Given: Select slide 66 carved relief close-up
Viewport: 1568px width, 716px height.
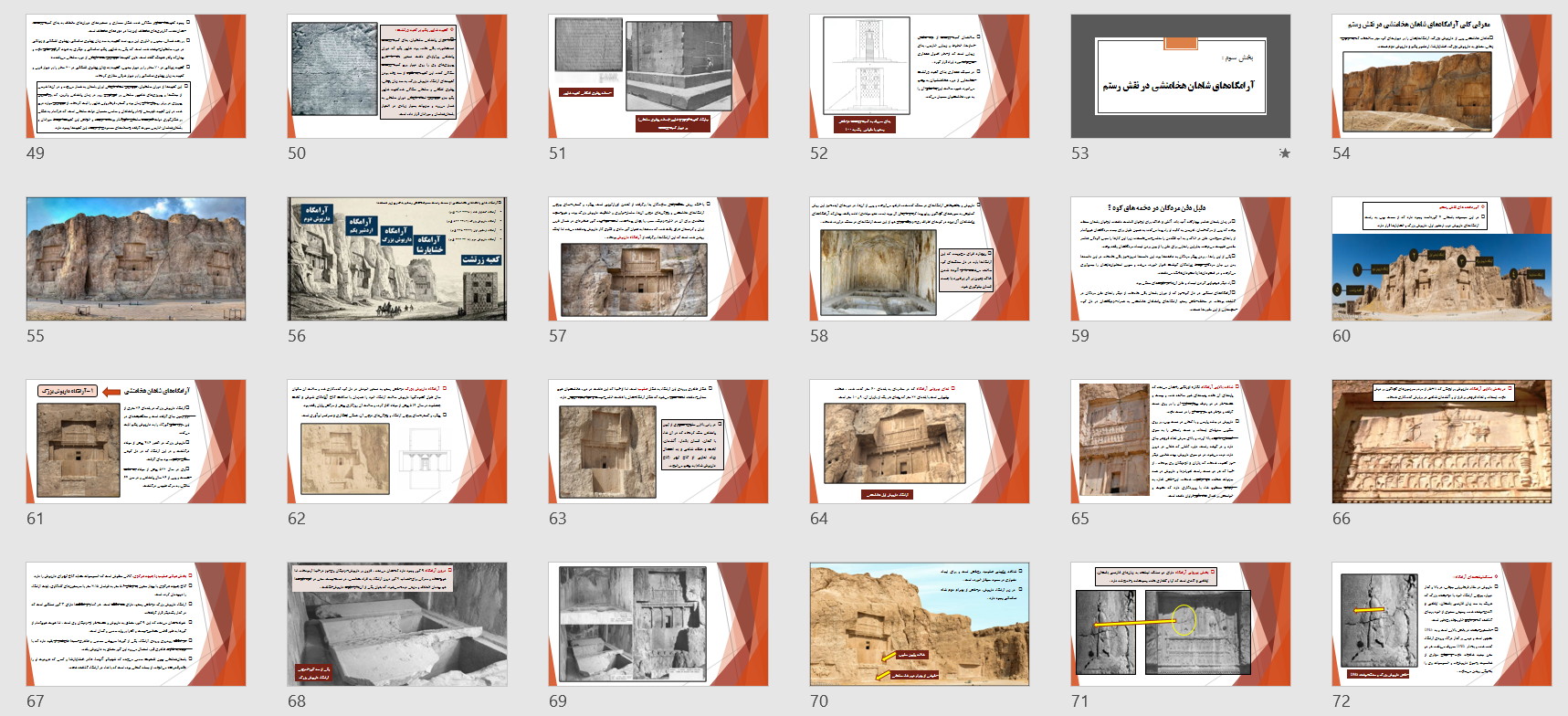Looking at the screenshot, I should click(x=1442, y=442).
